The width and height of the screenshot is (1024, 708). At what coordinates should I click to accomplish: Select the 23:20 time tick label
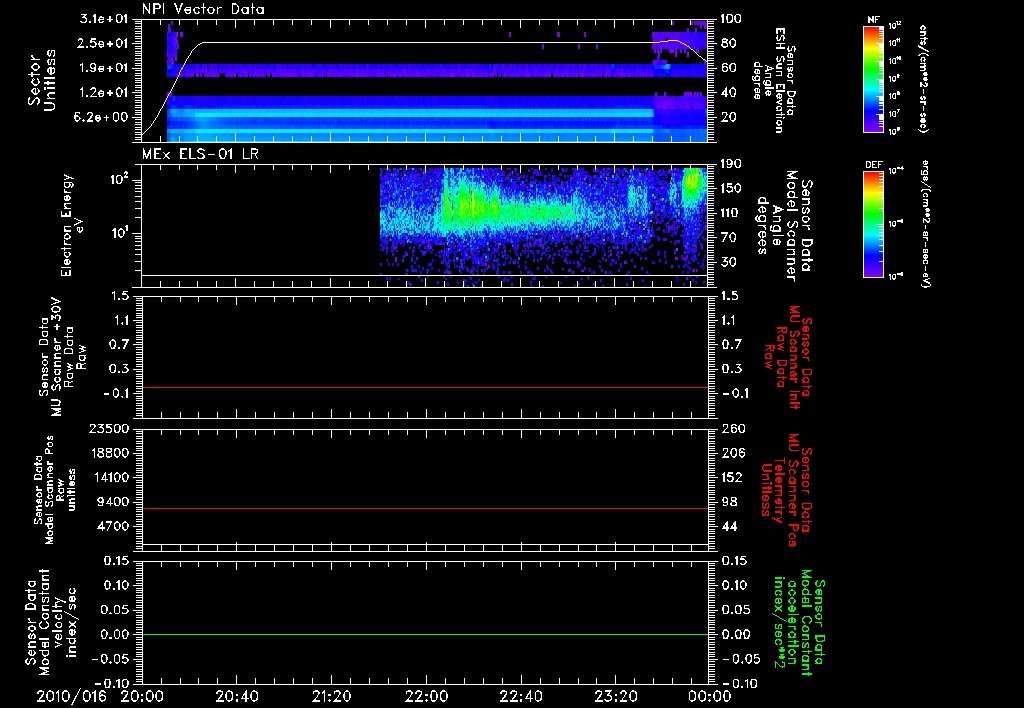click(615, 696)
